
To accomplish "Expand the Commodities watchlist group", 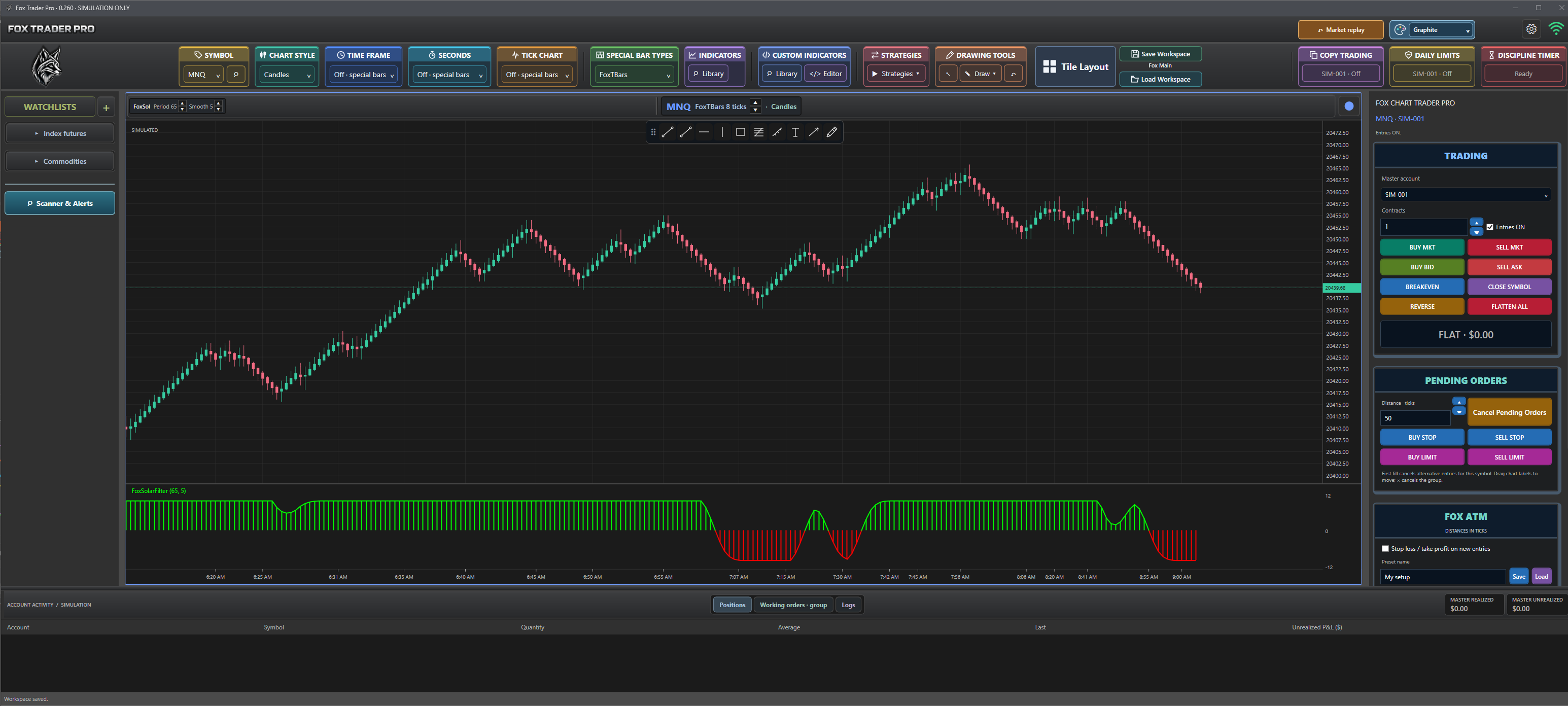I will click(x=60, y=161).
